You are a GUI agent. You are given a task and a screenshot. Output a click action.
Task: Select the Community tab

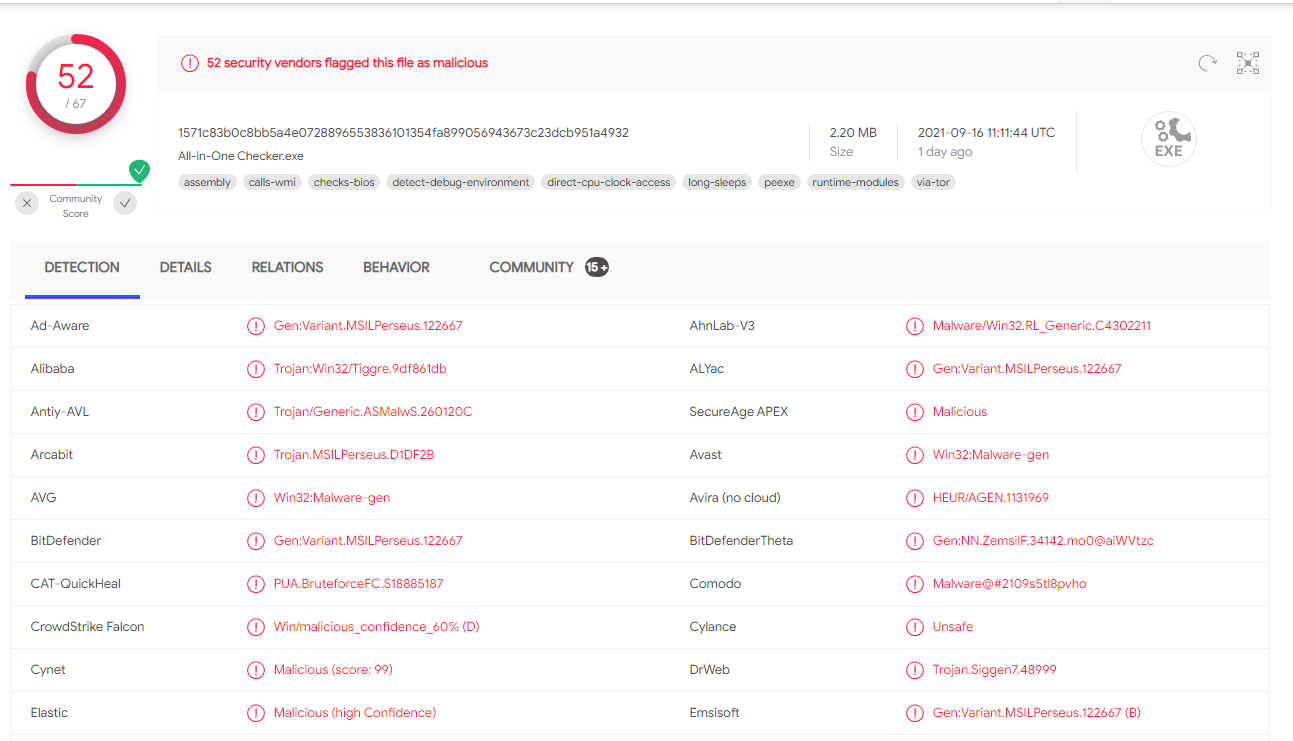click(531, 267)
